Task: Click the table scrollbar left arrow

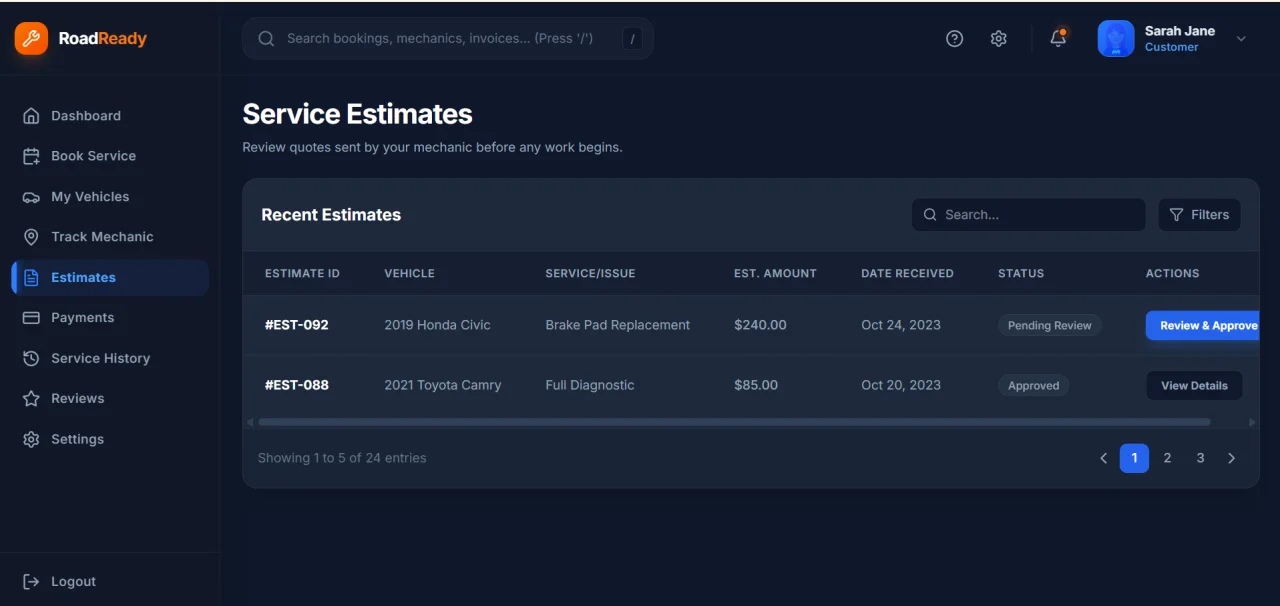Action: [x=250, y=422]
